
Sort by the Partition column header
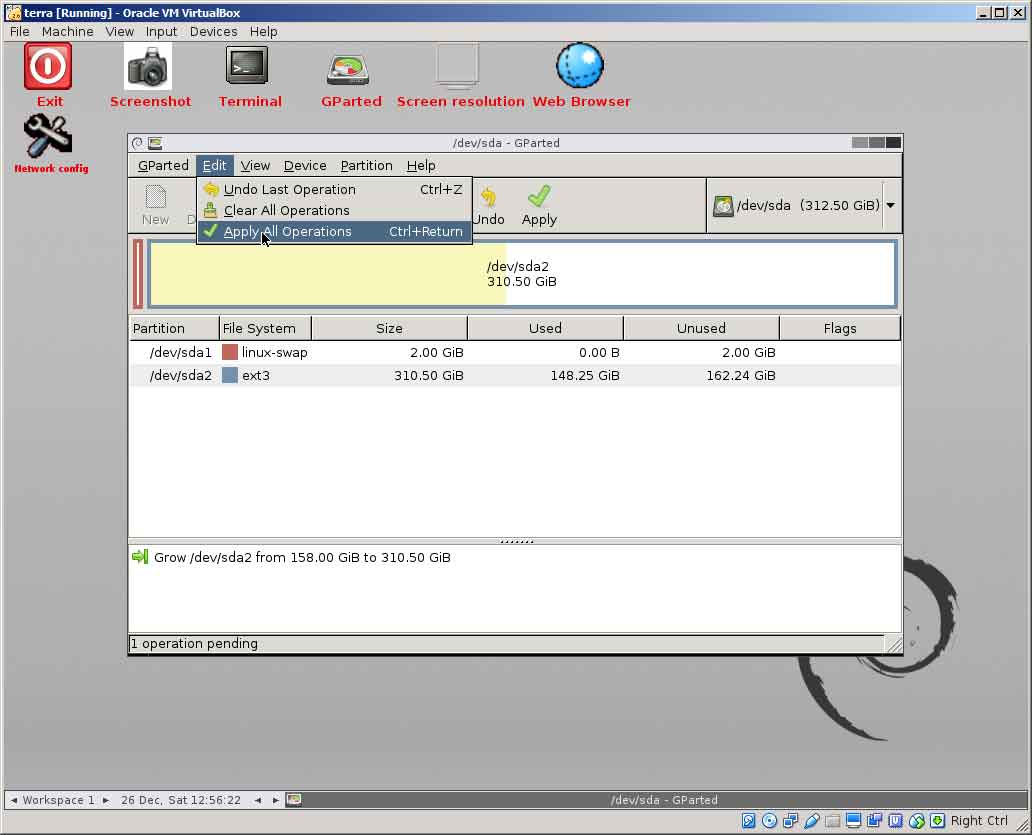174,328
